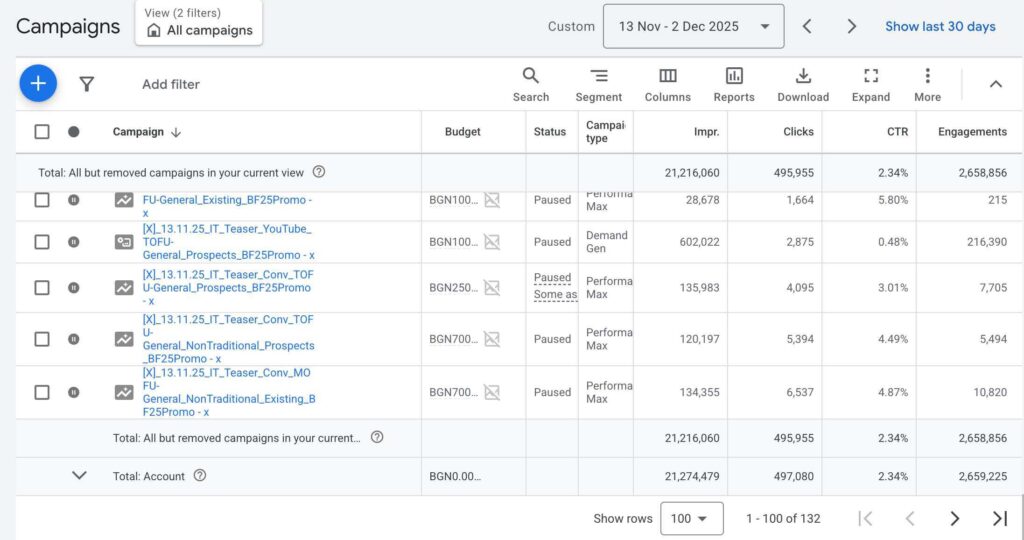The width and height of the screenshot is (1024, 540).
Task: Sort by the Impr. column header
Action: tap(706, 132)
